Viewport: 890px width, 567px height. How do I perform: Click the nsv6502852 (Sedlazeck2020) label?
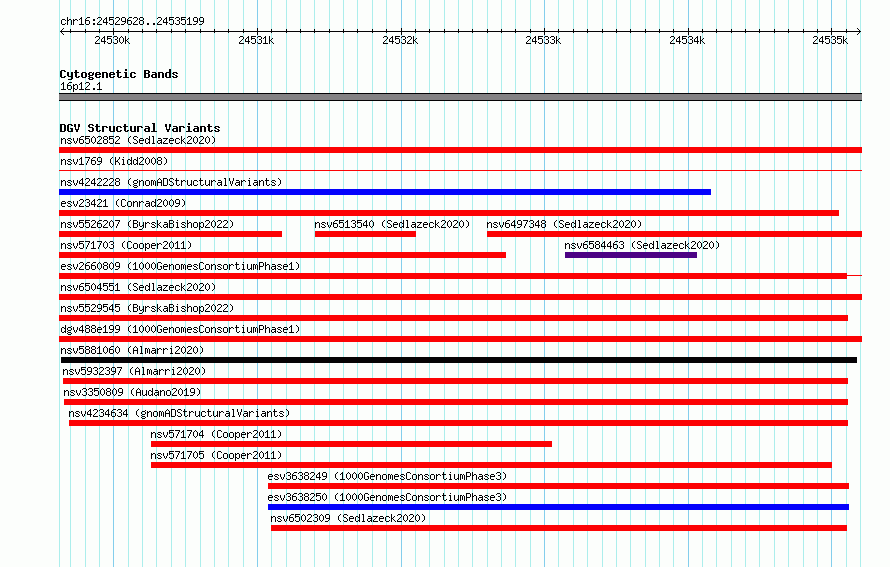(138, 140)
